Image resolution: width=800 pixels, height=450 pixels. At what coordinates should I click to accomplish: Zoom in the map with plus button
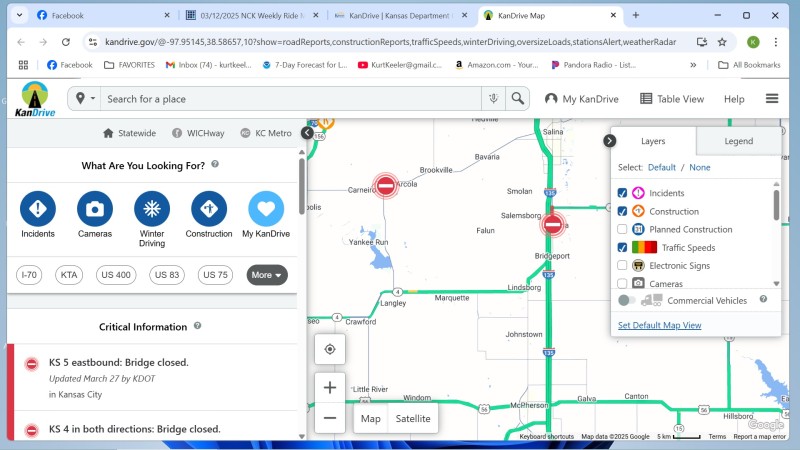click(330, 387)
